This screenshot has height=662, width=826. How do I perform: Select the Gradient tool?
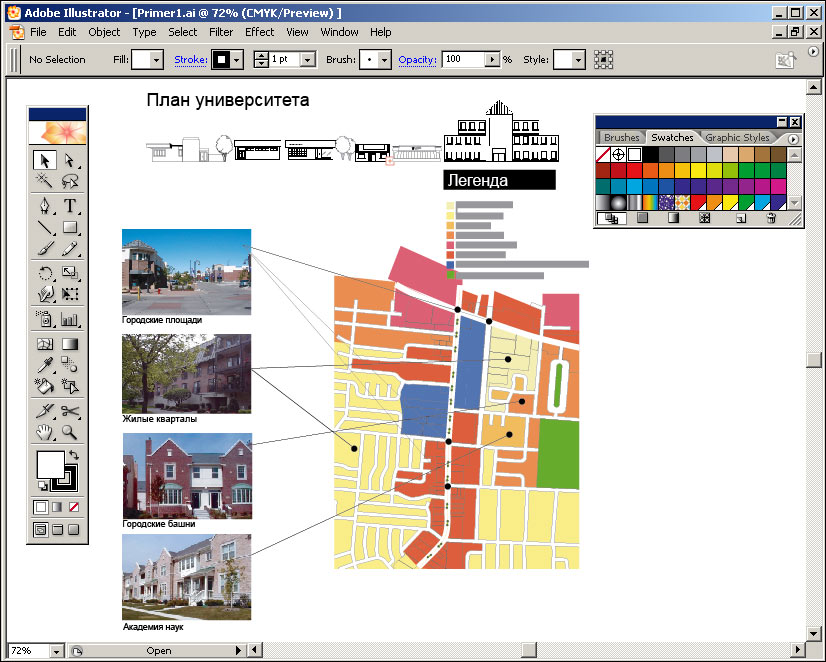click(70, 344)
